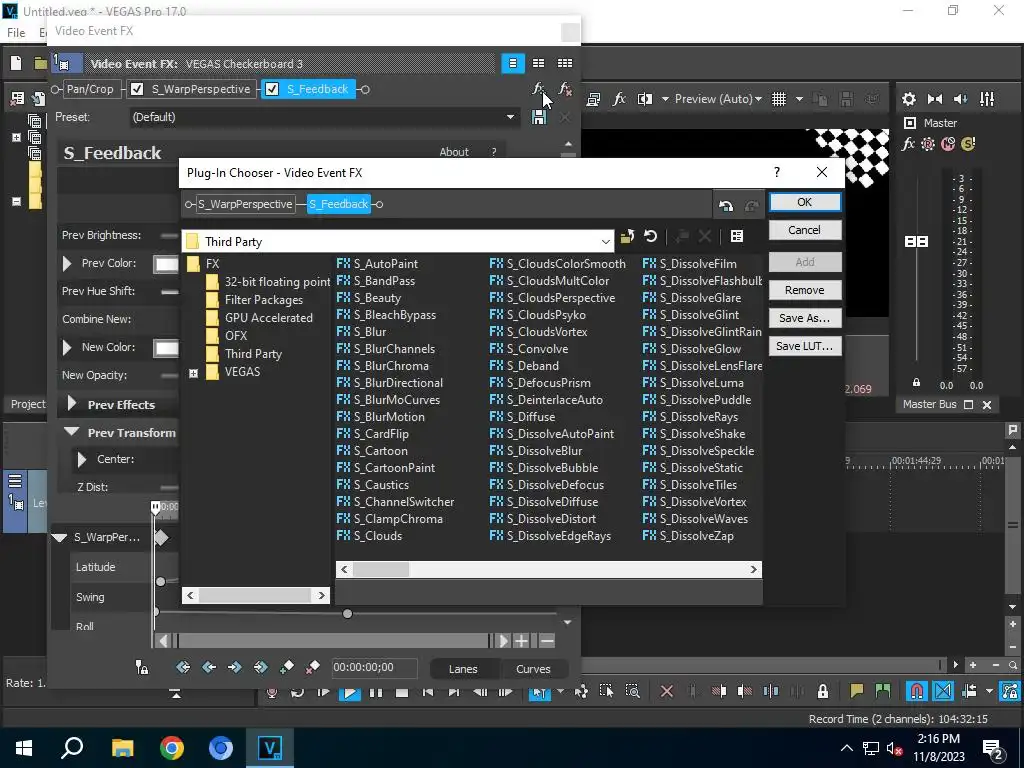Jump to the first keyframe
Viewport: 1024px width, 768px height.
click(x=183, y=667)
